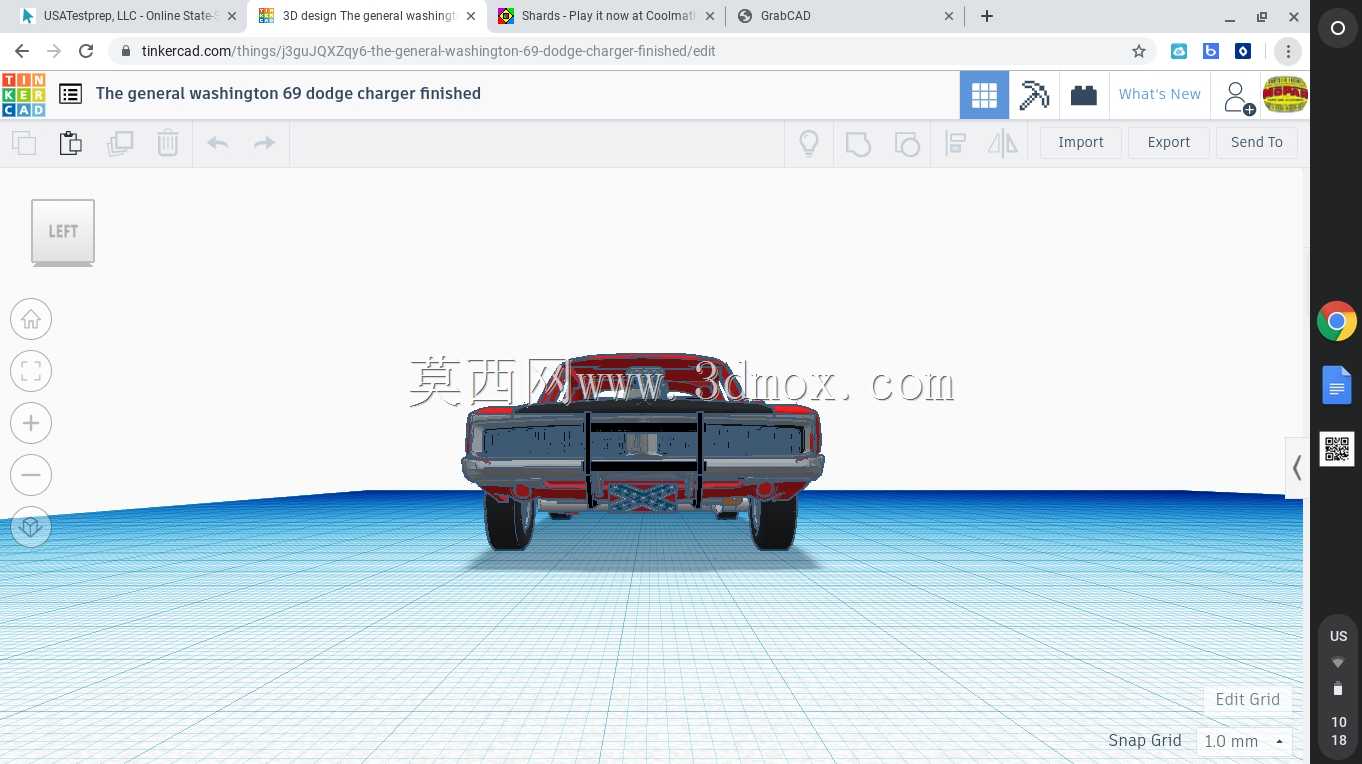This screenshot has width=1362, height=764.
Task: Click the Mirror (flip) tool icon
Action: pyautogui.click(x=1002, y=143)
